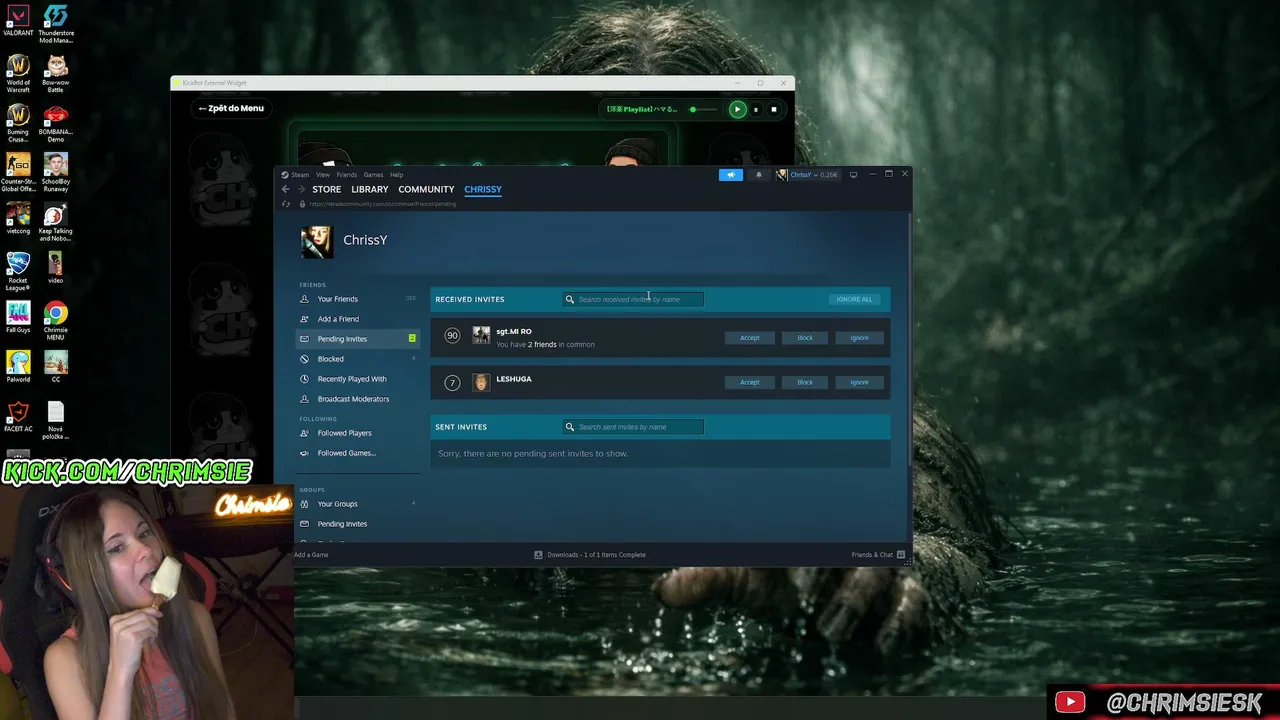This screenshot has height=720, width=1280.
Task: Select Followed Players in sidebar
Action: click(357, 433)
